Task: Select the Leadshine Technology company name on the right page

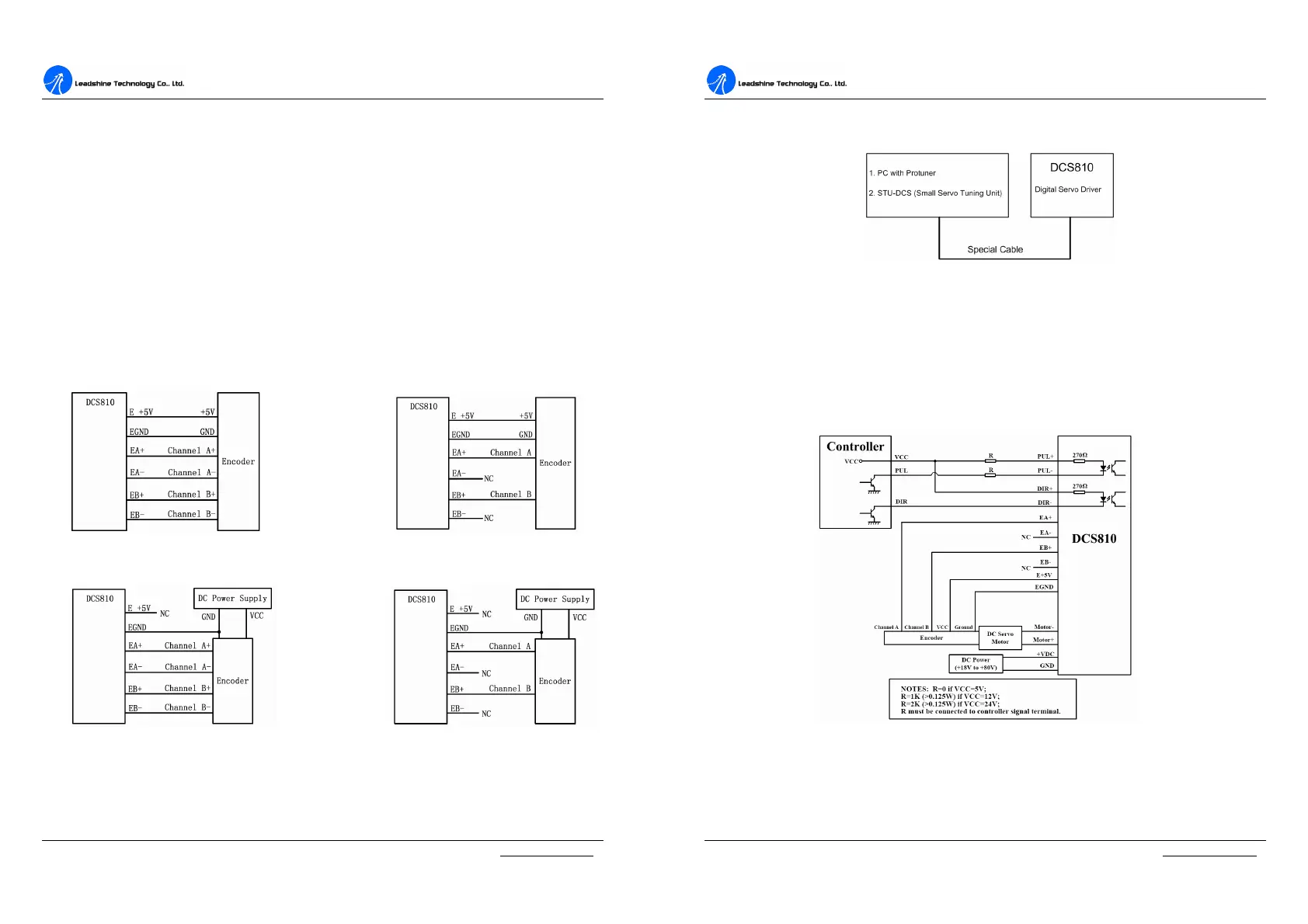Action: [792, 84]
